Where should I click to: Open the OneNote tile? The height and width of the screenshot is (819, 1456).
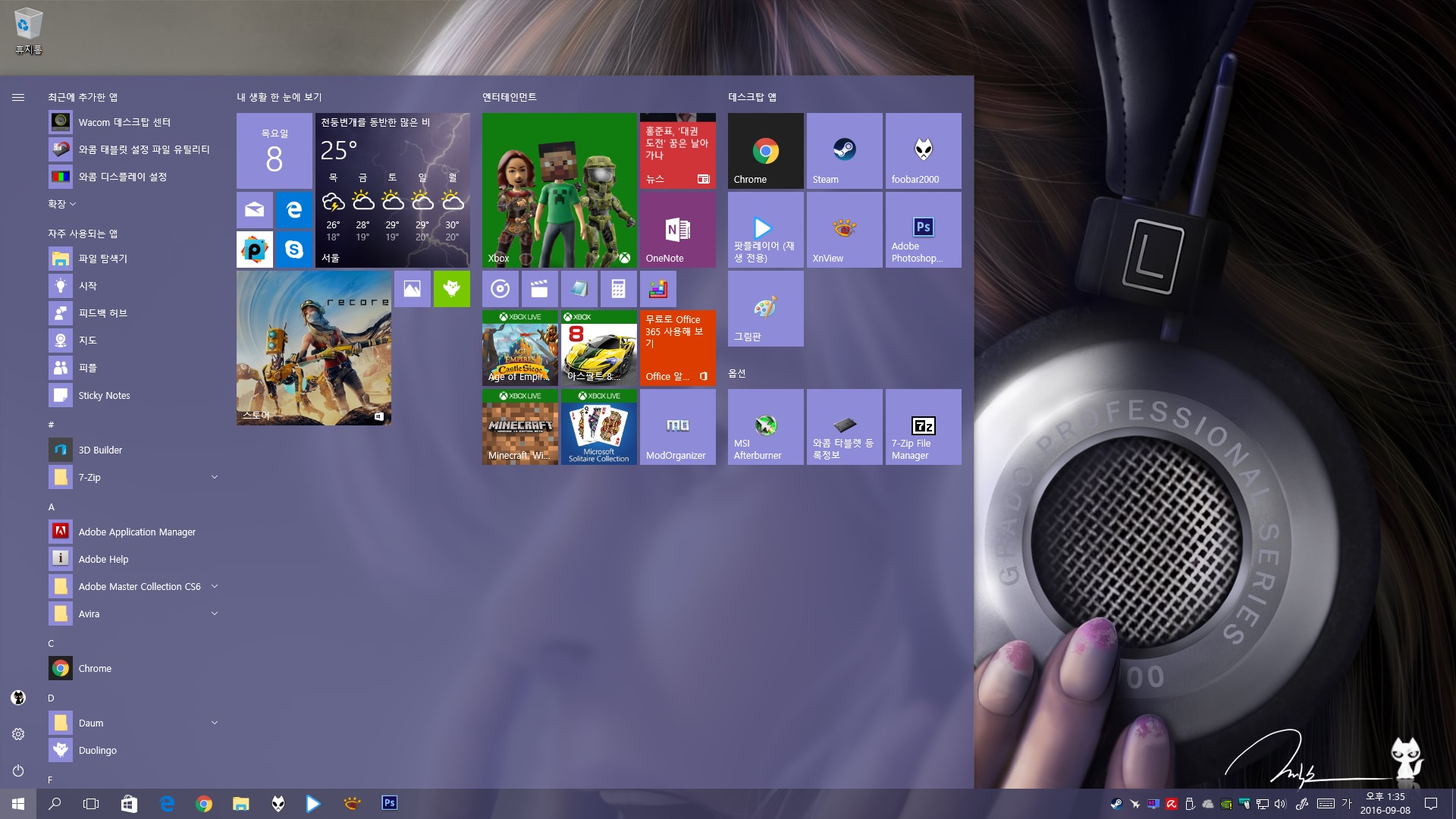pos(677,230)
